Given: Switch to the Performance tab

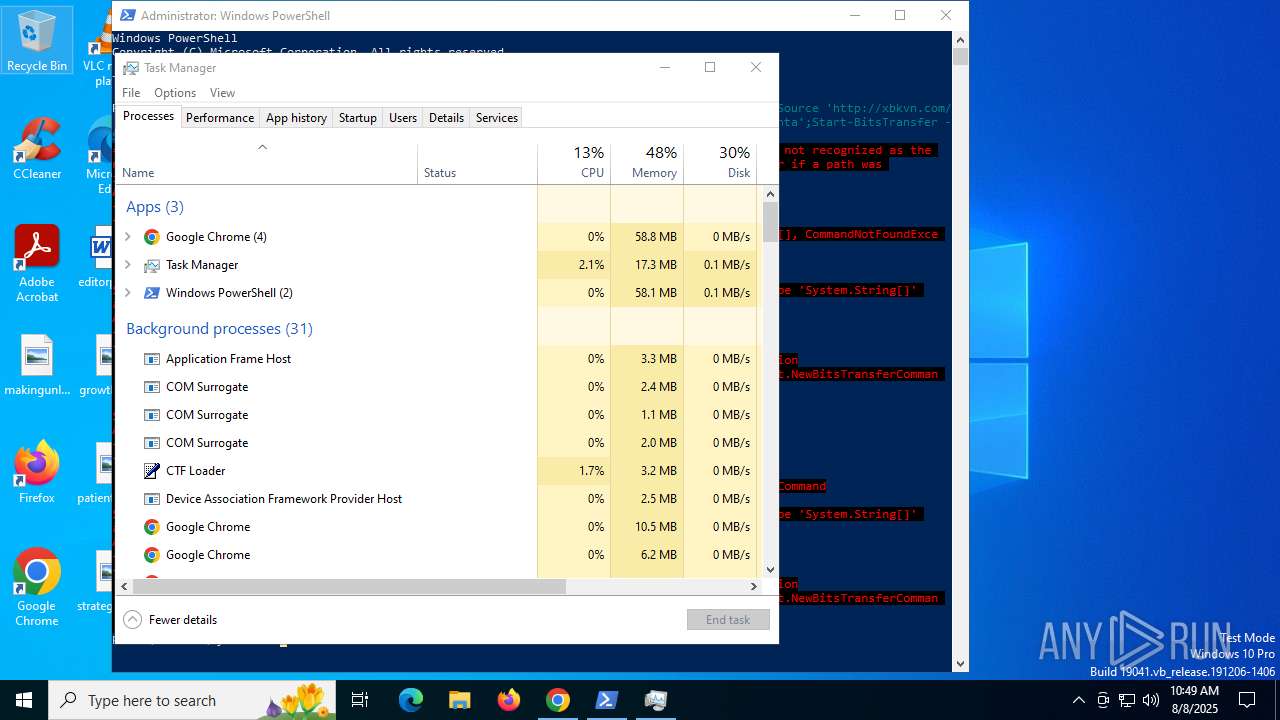Looking at the screenshot, I should (220, 118).
